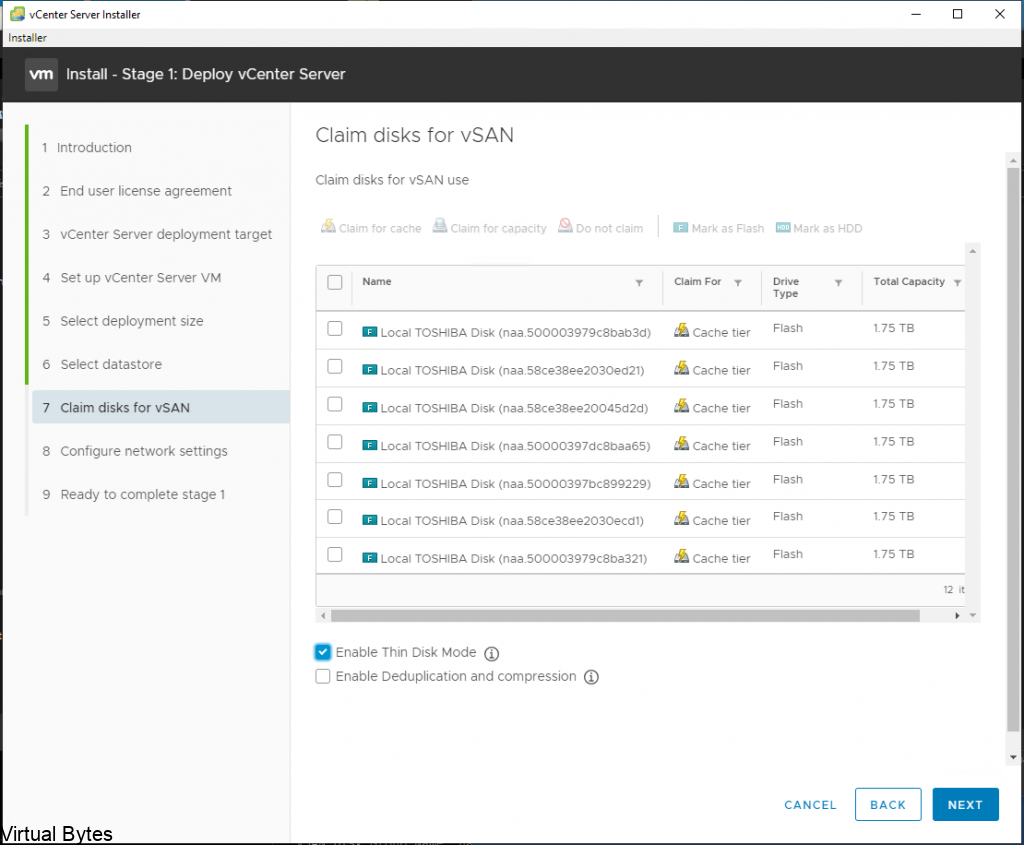Check disk naa.500003979c8ba321 row checkbox
The image size is (1024, 845).
point(334,554)
